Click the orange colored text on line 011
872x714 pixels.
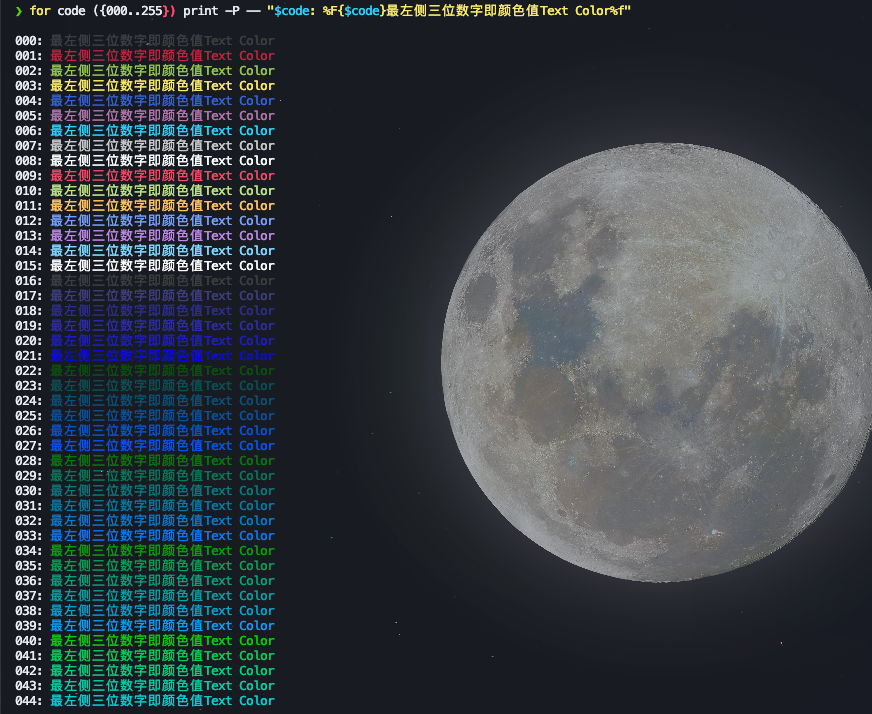click(161, 206)
